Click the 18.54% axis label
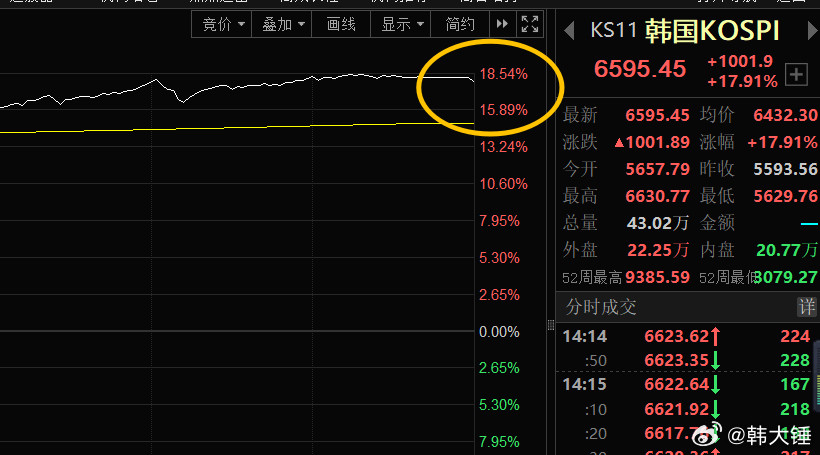This screenshot has width=820, height=455. 504,74
